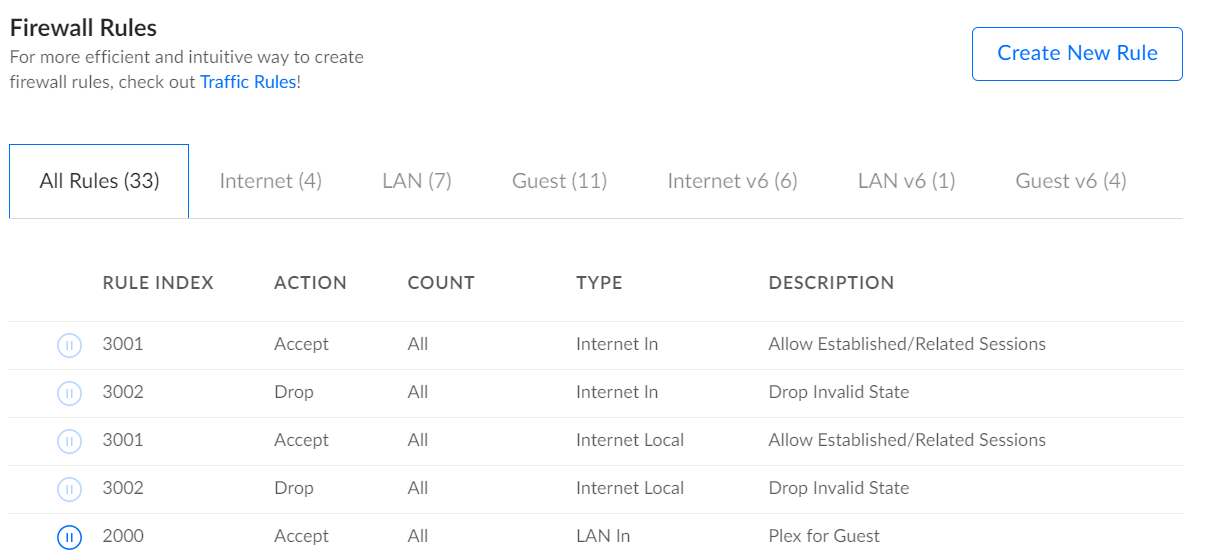View the LAN v6 (1) tab
The height and width of the screenshot is (555, 1219).
point(906,181)
